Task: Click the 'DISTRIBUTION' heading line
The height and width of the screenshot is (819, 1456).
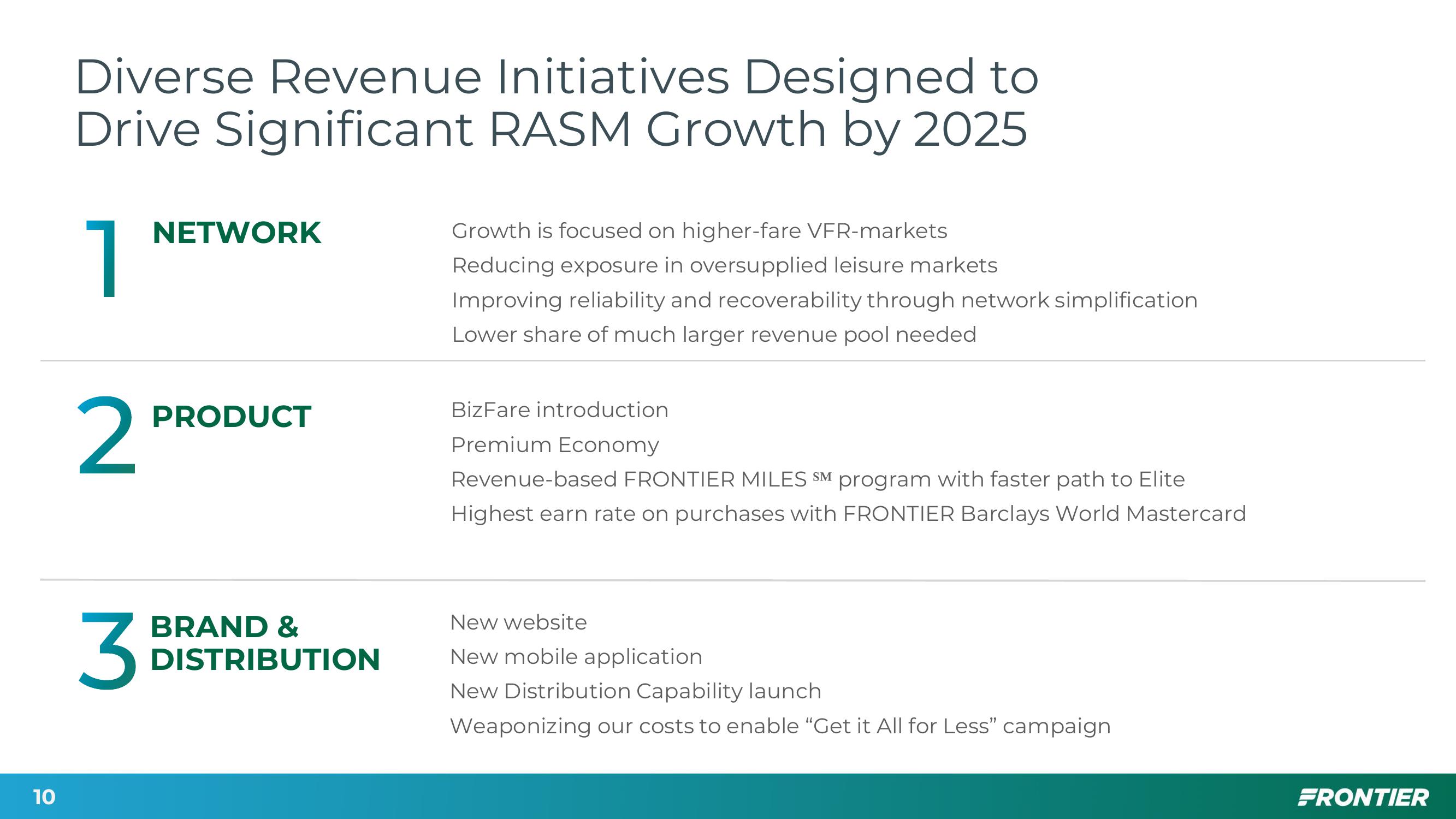Action: (265, 660)
